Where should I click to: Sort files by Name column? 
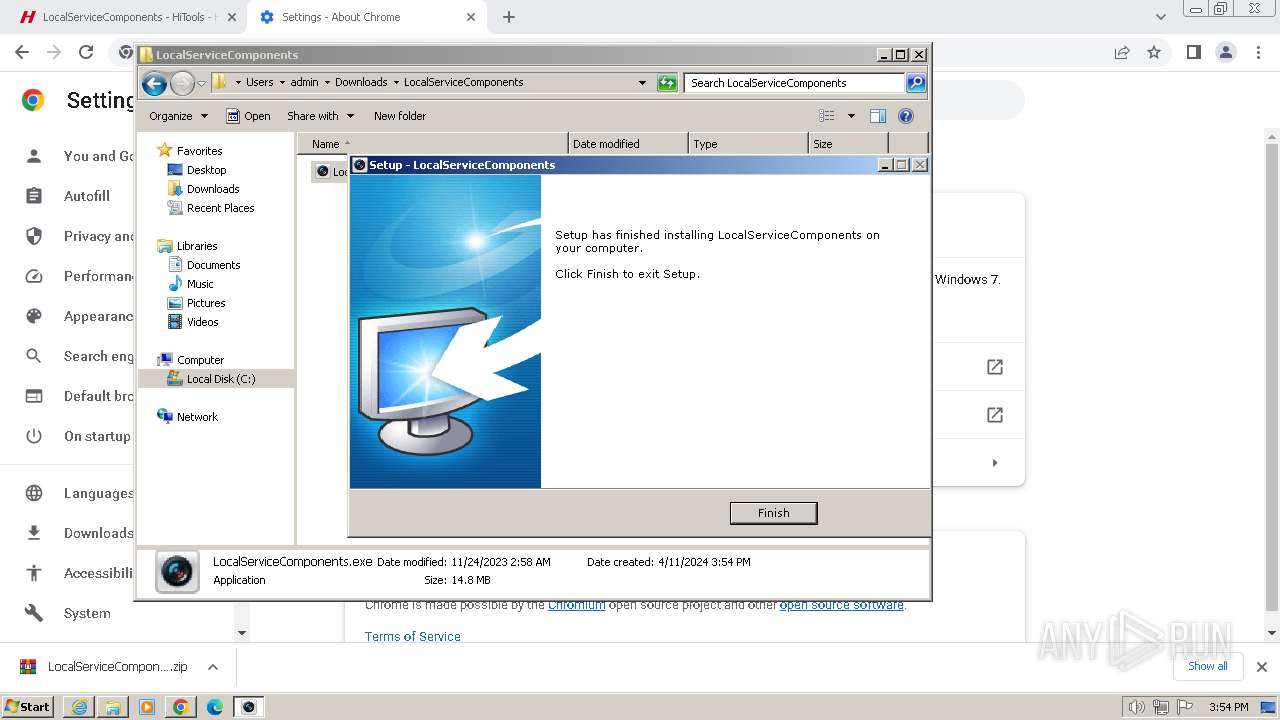[432, 144]
